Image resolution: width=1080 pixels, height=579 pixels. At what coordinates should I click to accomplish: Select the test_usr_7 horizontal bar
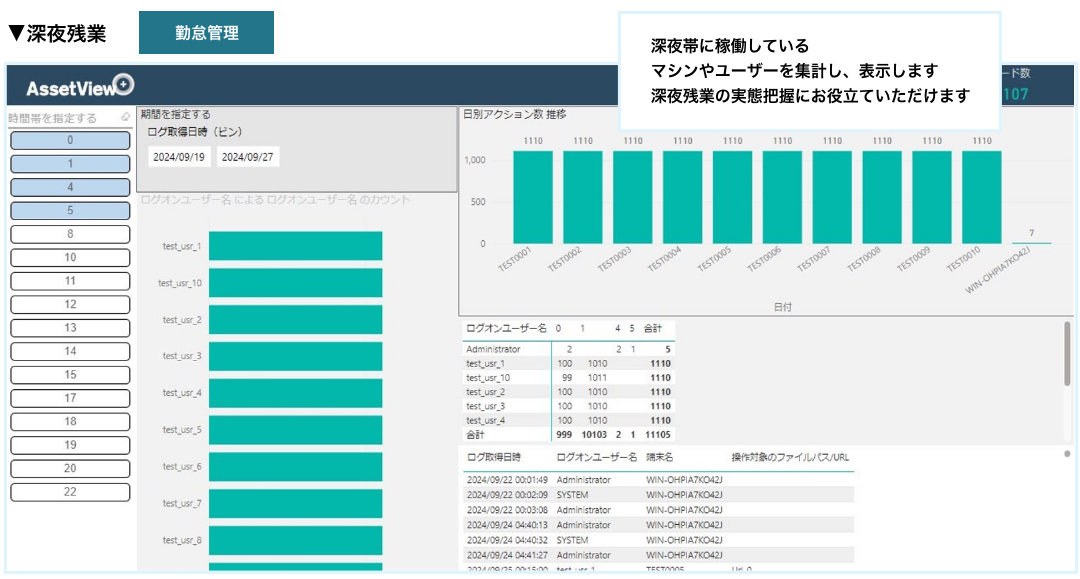pos(295,503)
